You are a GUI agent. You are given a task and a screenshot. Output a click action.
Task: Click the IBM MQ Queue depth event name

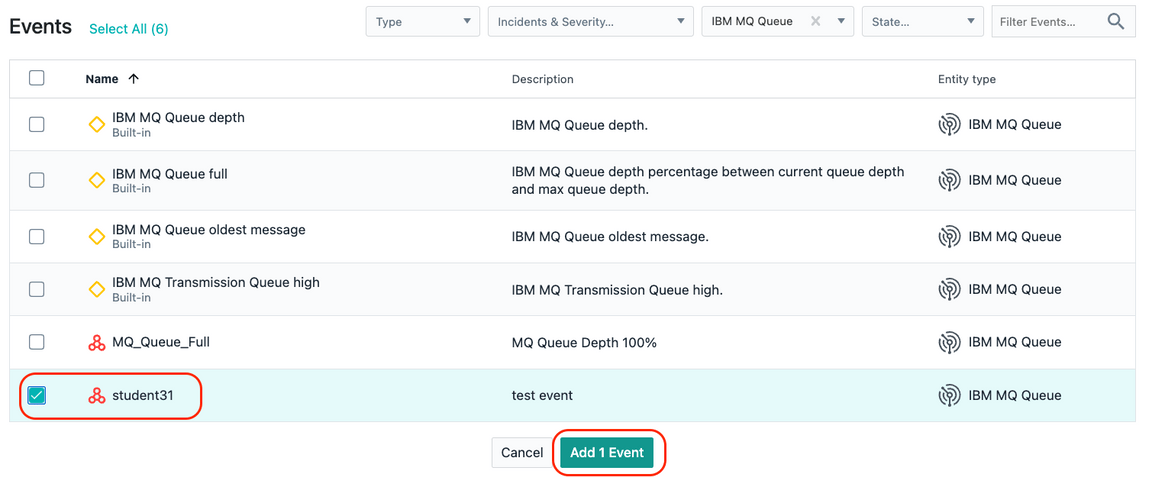pyautogui.click(x=179, y=117)
